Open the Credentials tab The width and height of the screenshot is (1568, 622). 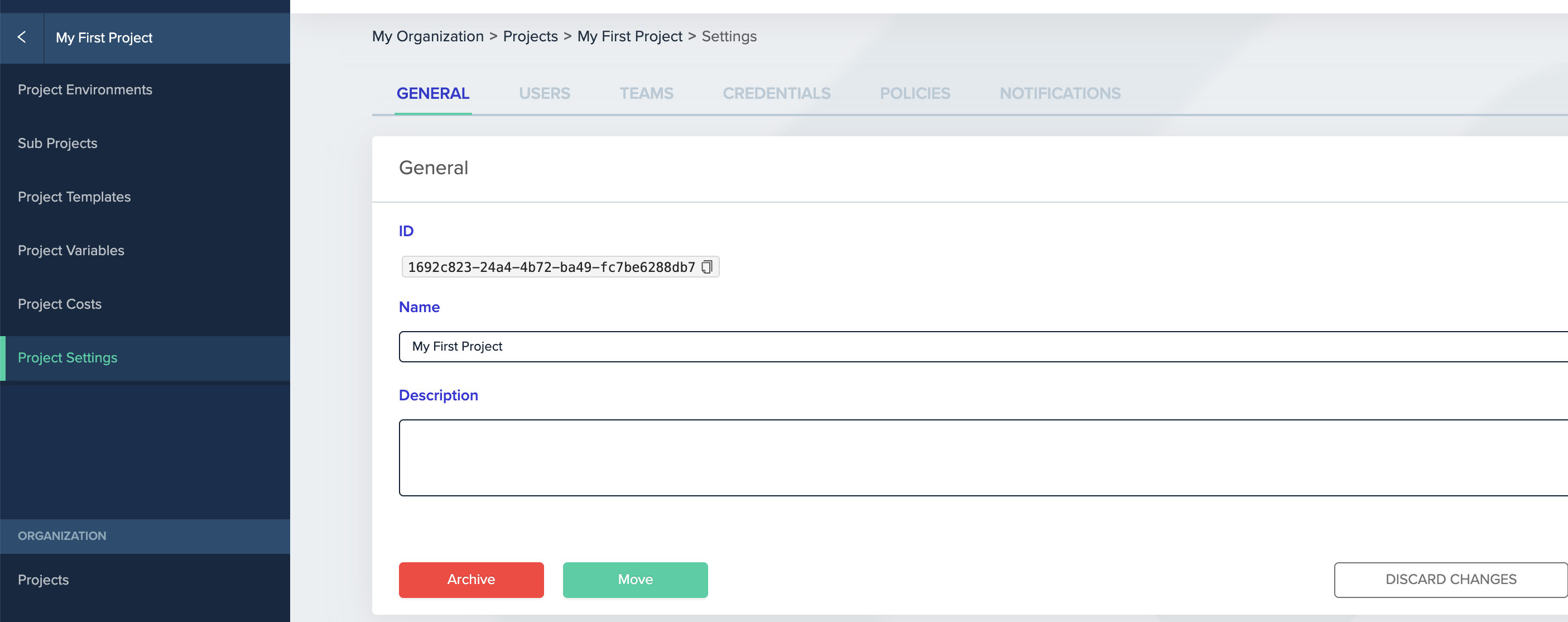pyautogui.click(x=776, y=93)
